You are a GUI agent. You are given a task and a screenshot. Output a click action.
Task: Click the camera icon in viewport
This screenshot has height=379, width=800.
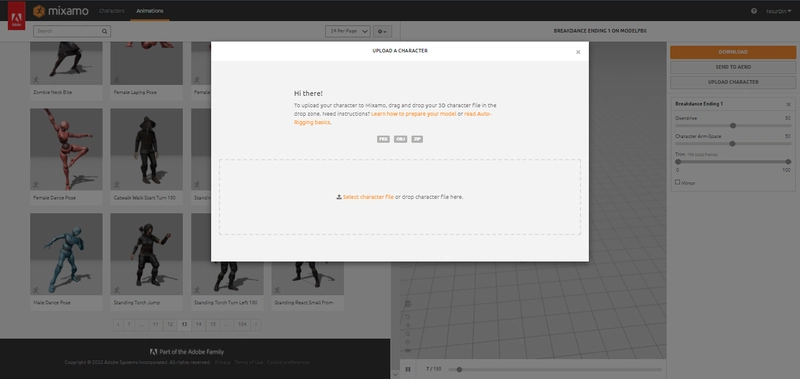(408, 350)
